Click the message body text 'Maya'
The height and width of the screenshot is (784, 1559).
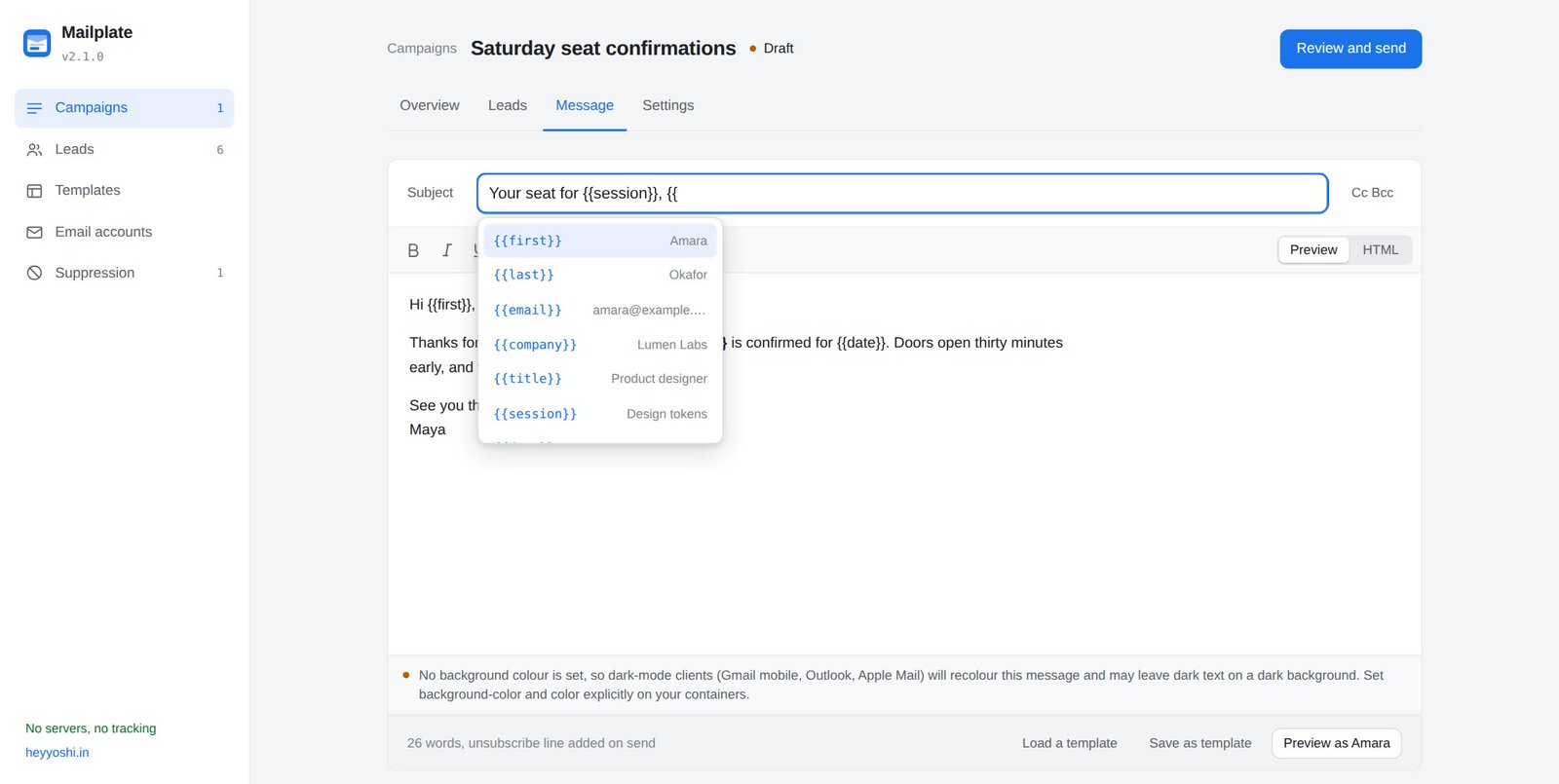tap(428, 430)
